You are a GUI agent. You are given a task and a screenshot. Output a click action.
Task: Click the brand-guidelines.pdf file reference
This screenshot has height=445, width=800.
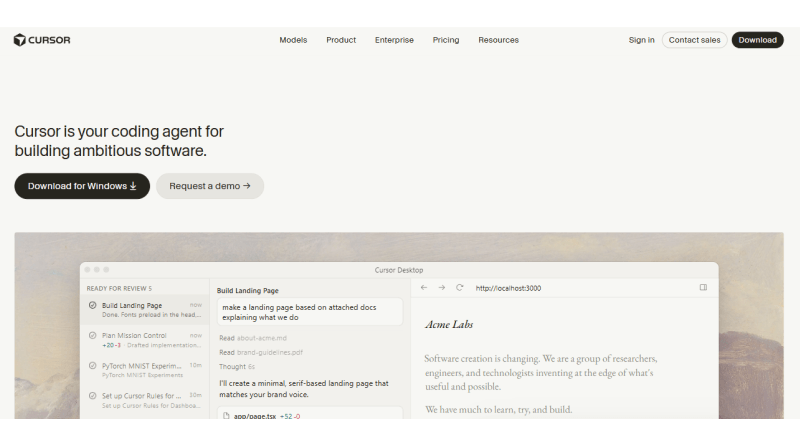coord(269,352)
